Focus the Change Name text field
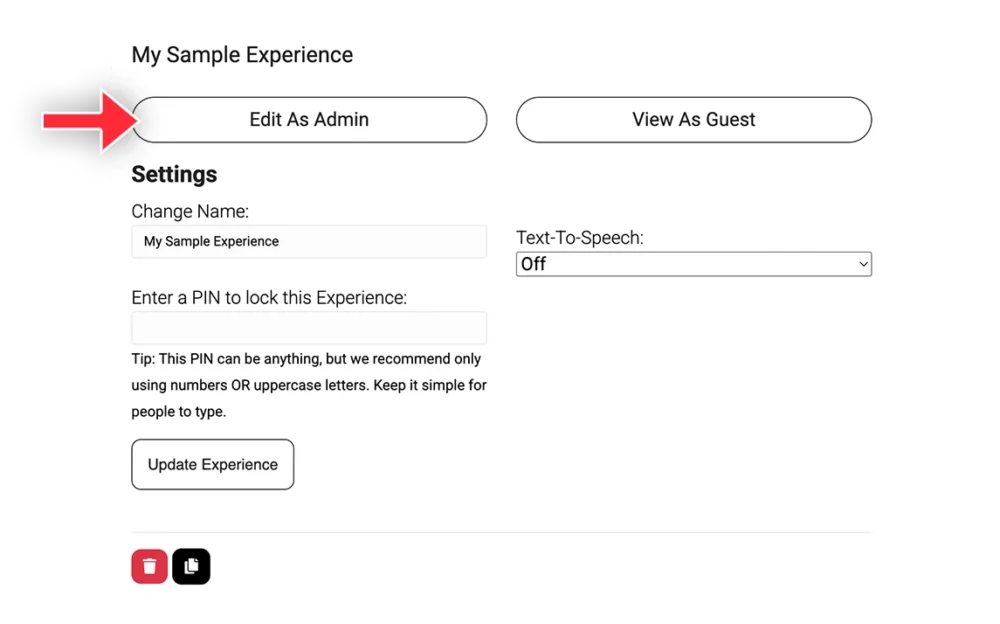1000x624 pixels. coord(309,241)
